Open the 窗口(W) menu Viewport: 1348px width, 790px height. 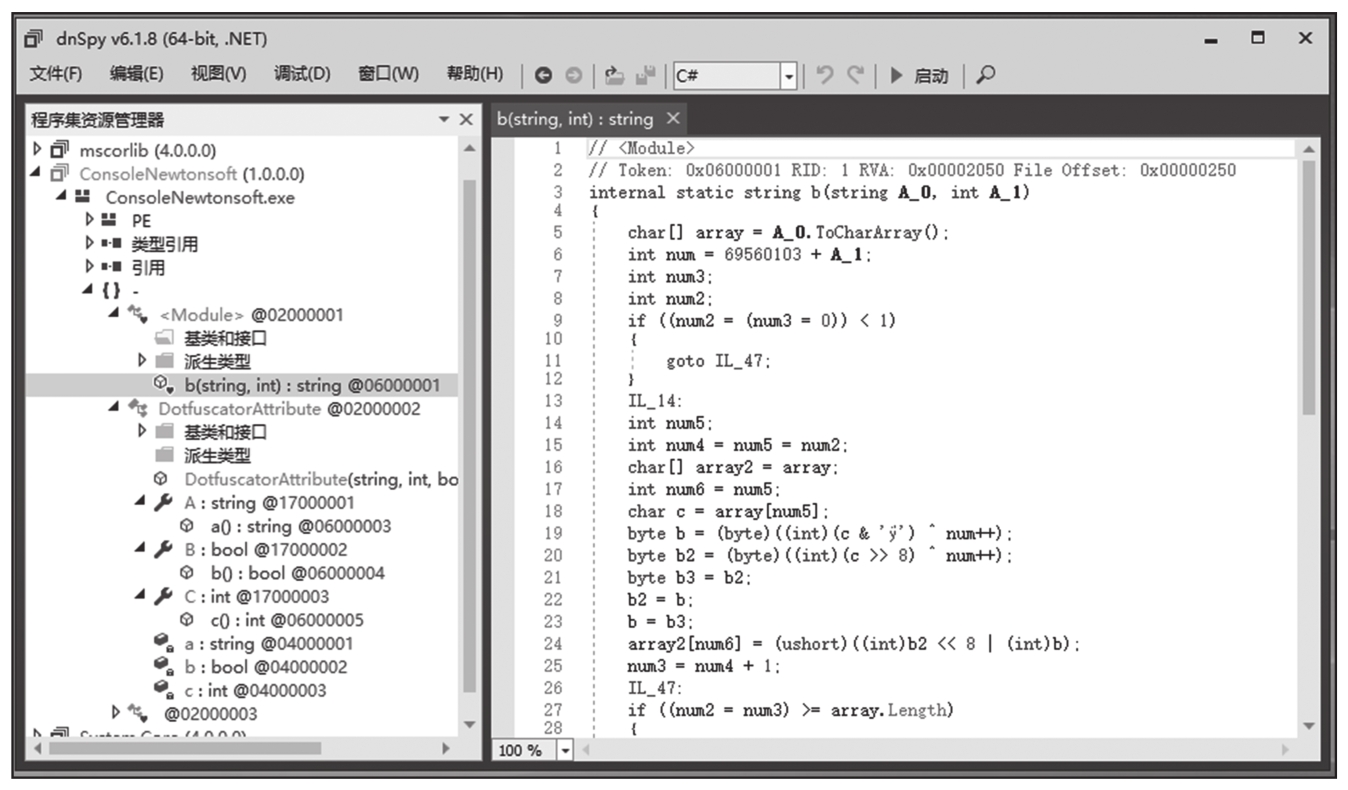388,74
